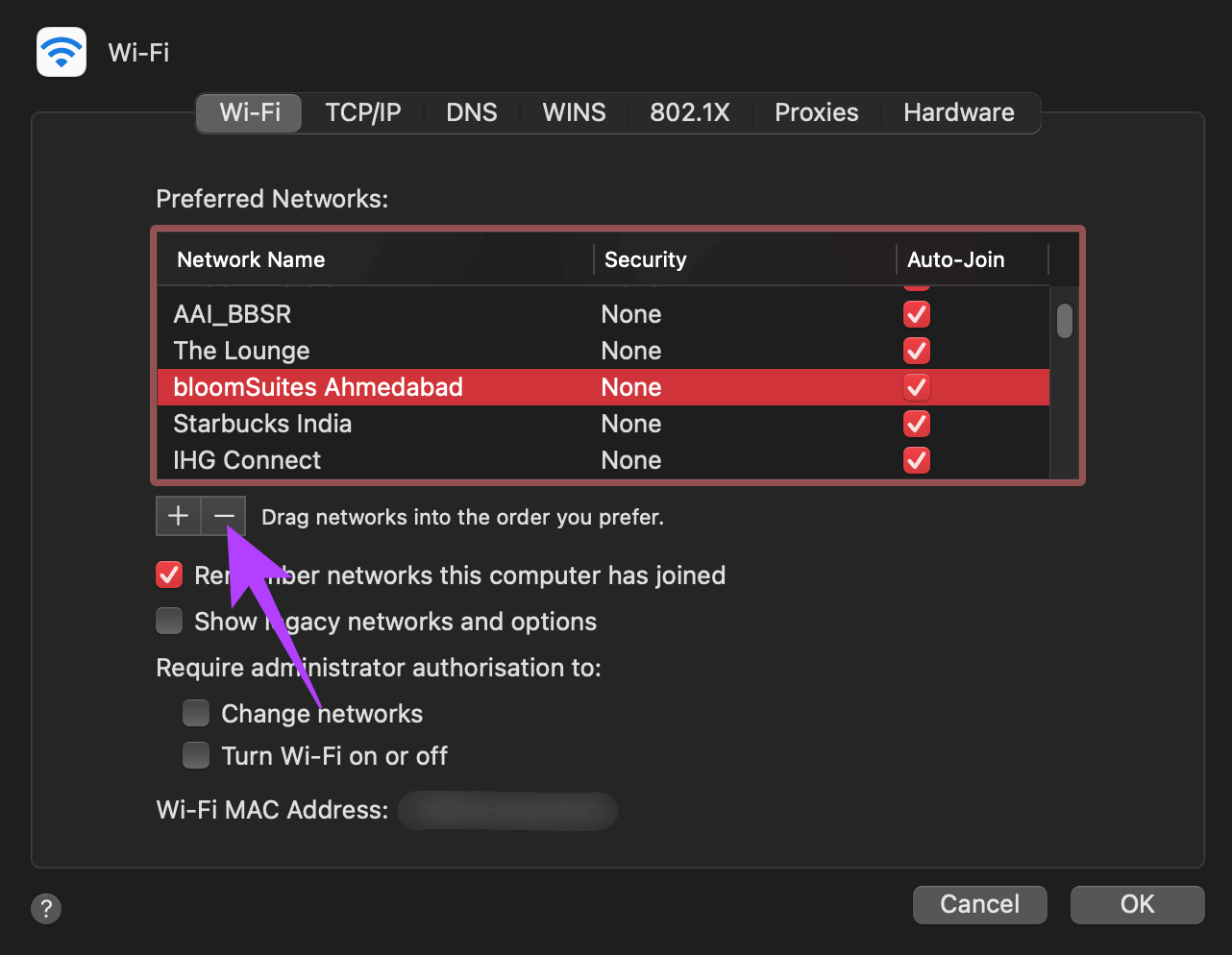The image size is (1232, 955).
Task: Toggle Auto-Join for Starbucks India
Action: (917, 424)
